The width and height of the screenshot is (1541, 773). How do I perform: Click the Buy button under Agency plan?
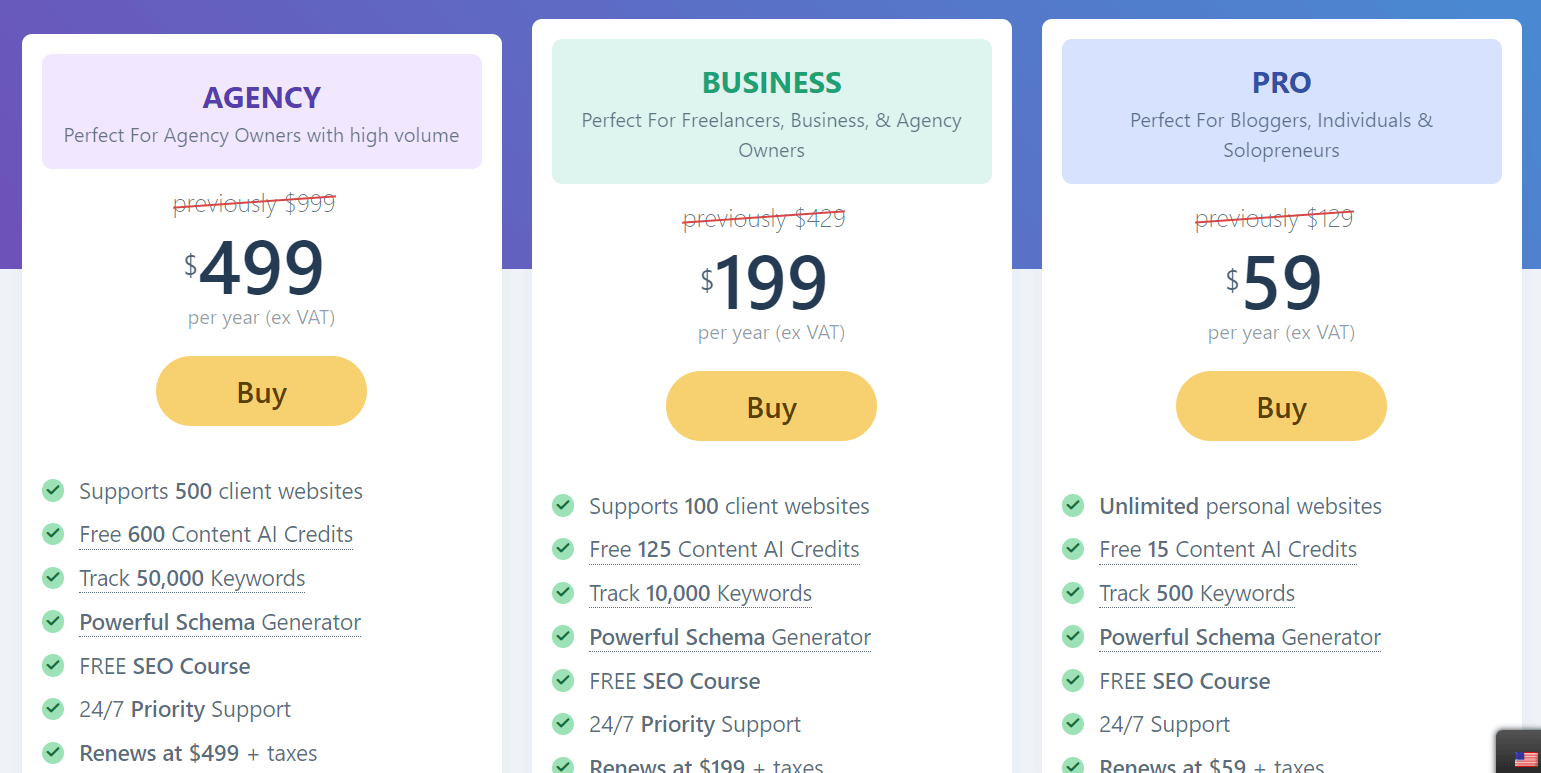[x=261, y=391]
